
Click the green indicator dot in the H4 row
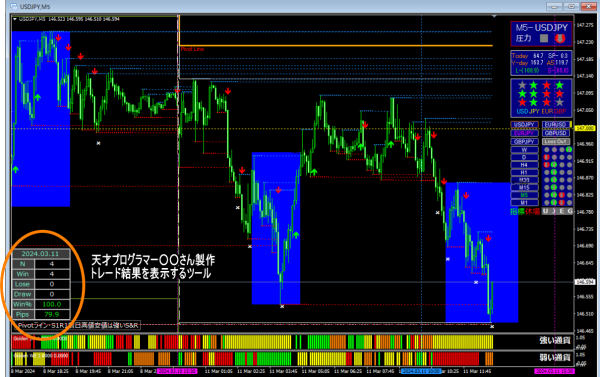coord(554,165)
